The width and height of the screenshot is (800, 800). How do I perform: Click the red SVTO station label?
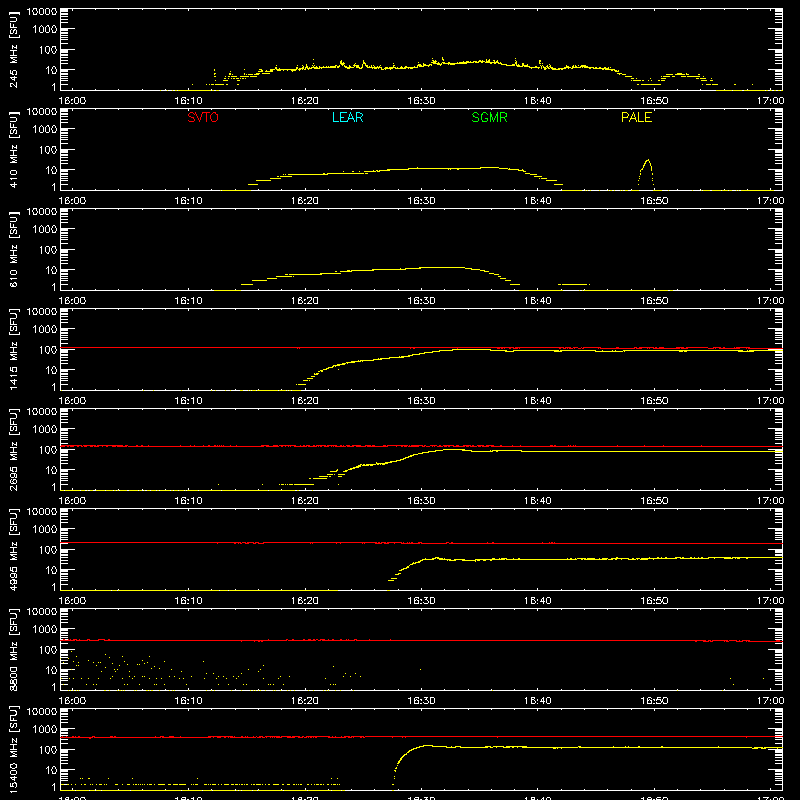tap(203, 117)
